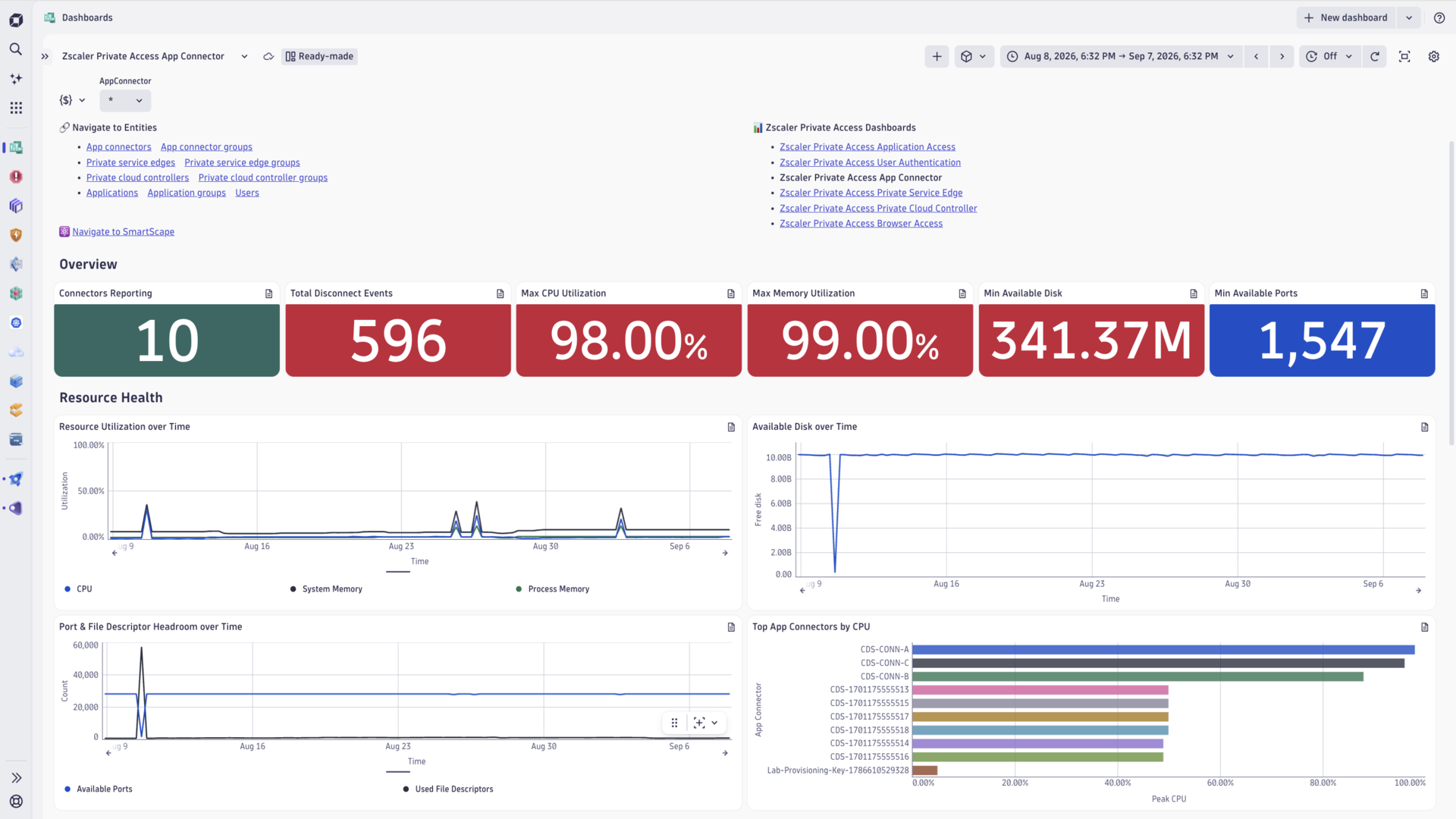
Task: Toggle CPU series in the Resource Utilization legend
Action: [79, 589]
